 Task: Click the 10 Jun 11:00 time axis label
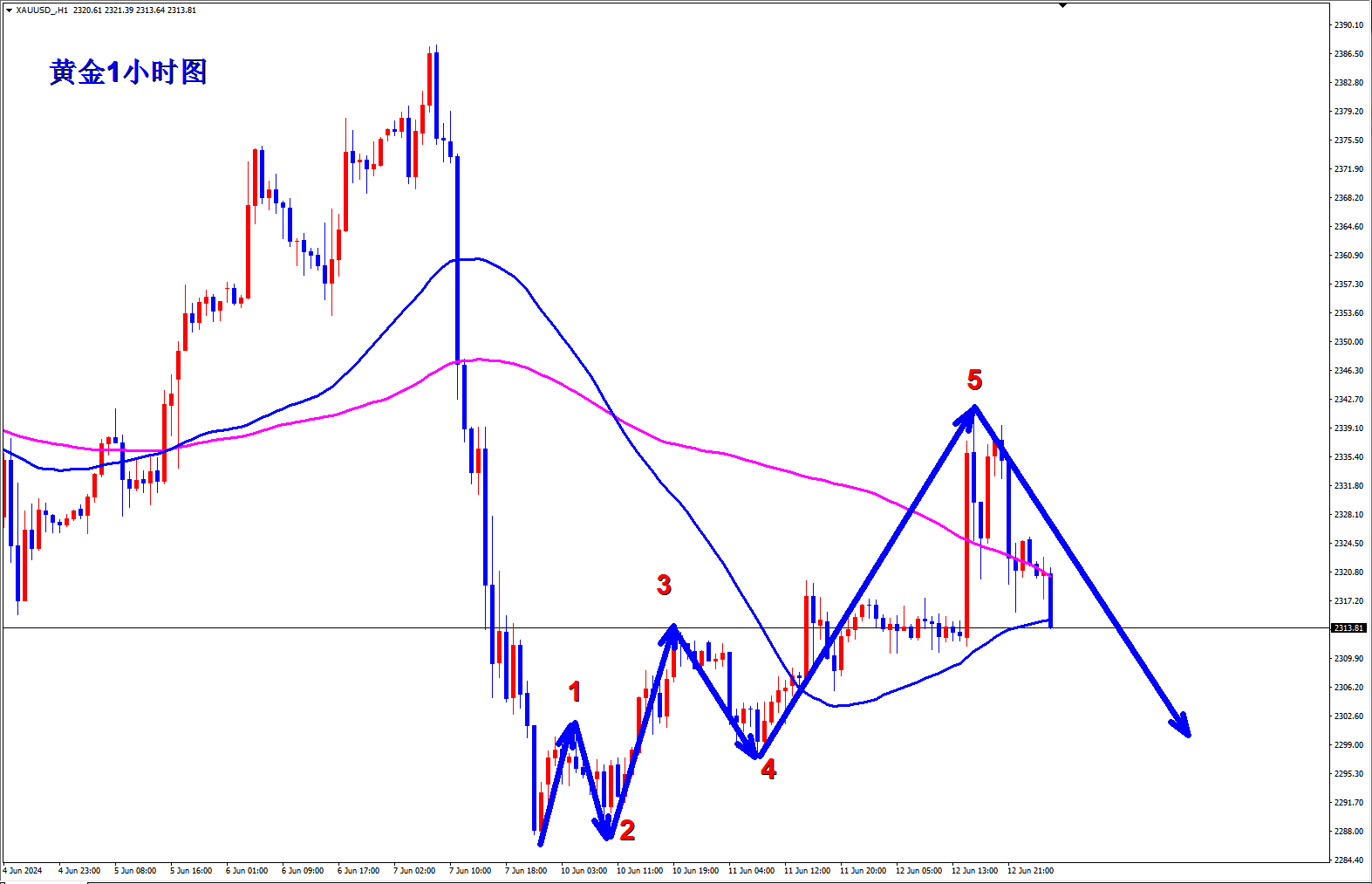[640, 871]
